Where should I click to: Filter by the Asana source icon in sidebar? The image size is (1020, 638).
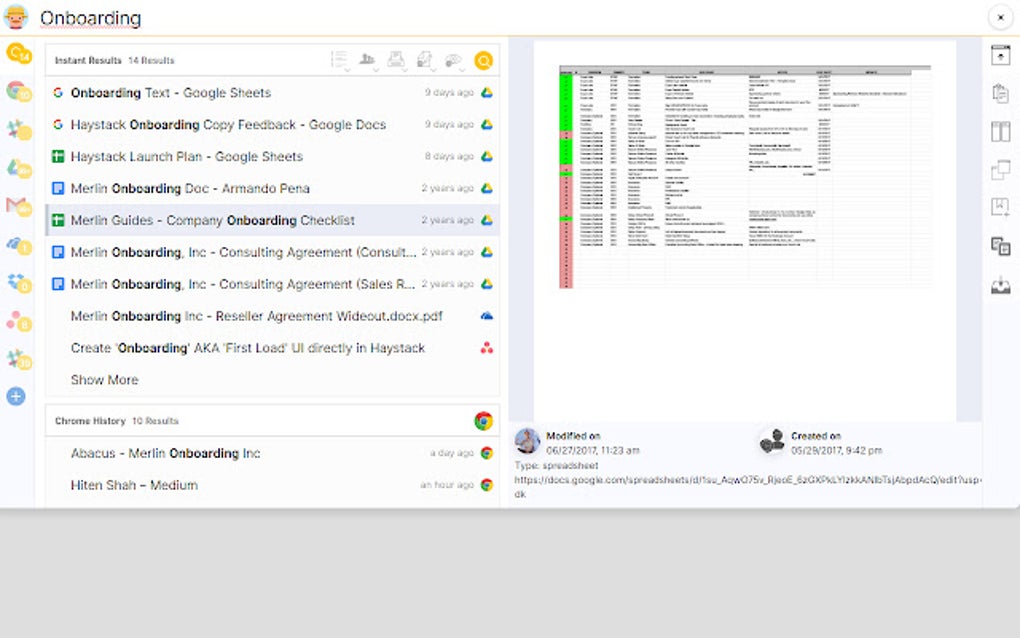click(x=18, y=321)
